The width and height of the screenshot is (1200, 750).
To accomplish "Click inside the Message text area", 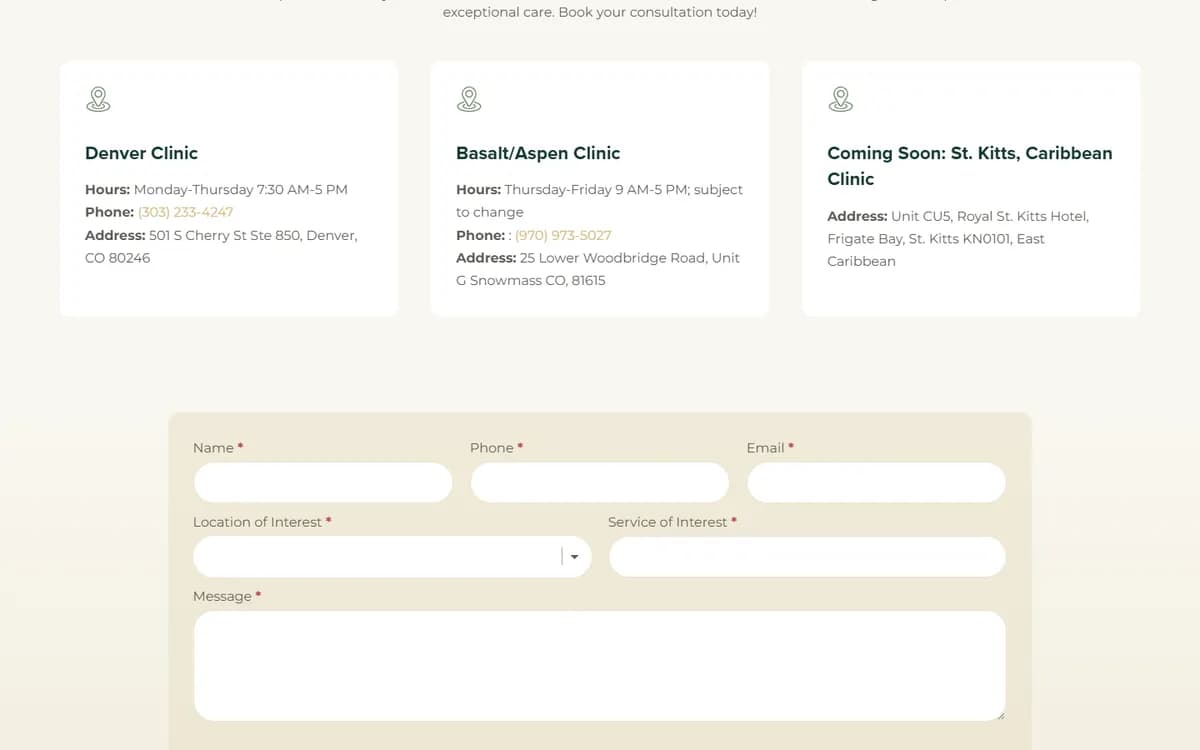I will point(600,666).
